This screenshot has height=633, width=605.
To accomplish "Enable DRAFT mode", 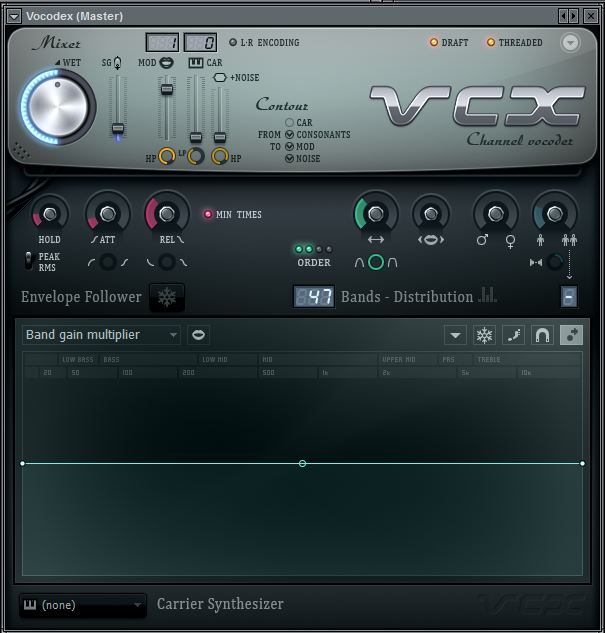I will (x=434, y=43).
